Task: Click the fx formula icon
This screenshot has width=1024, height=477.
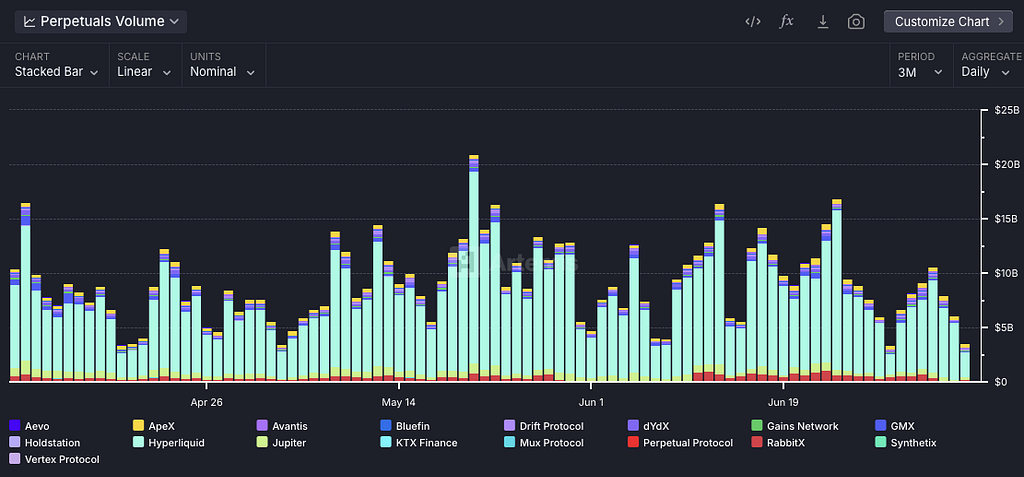Action: (x=787, y=22)
